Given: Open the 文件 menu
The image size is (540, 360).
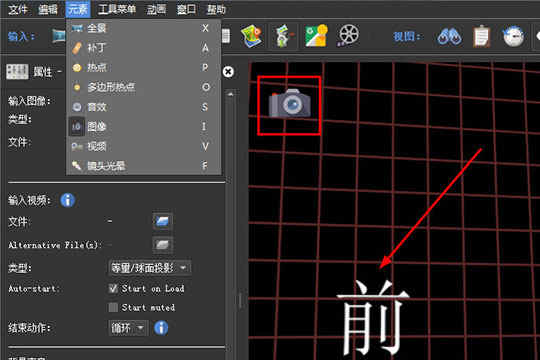Looking at the screenshot, I should (17, 9).
